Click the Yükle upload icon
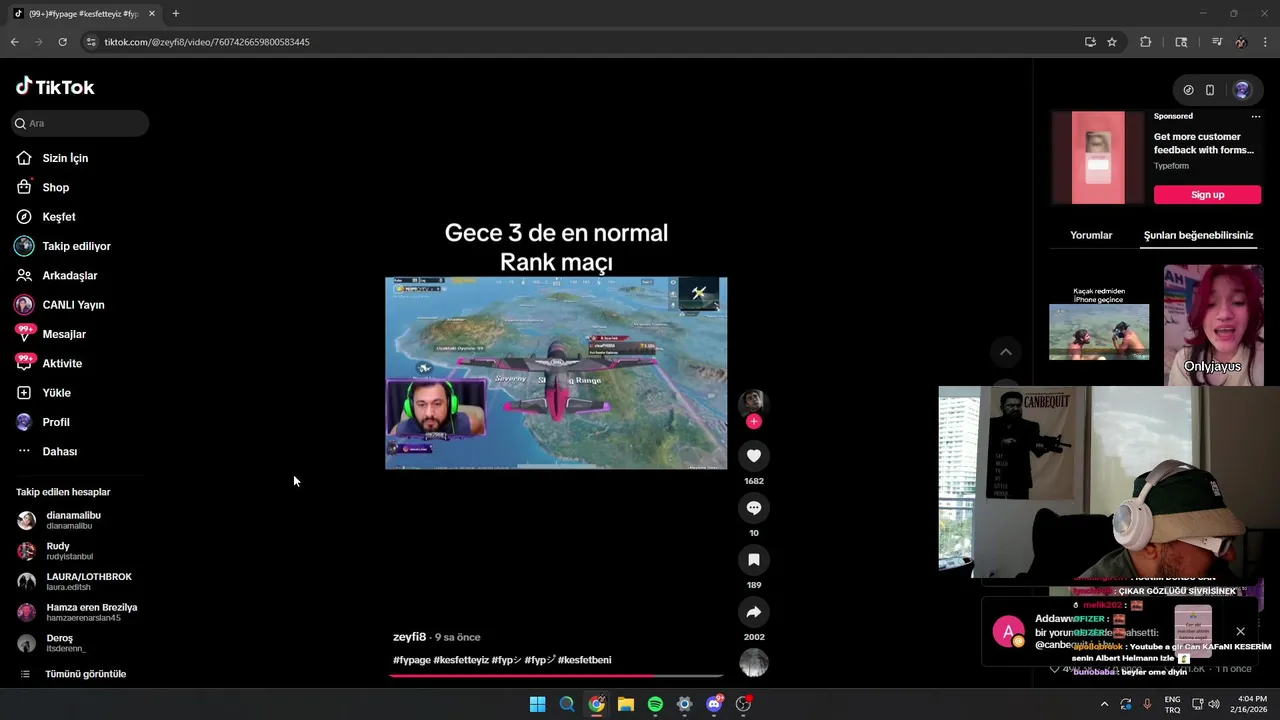Image resolution: width=1280 pixels, height=720 pixels. pos(24,393)
